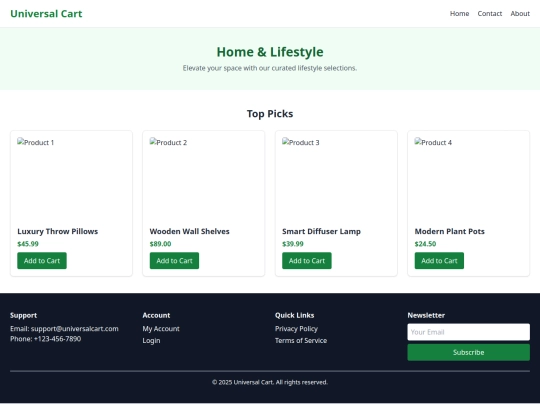Click the Newsletter footer heading

(426, 315)
